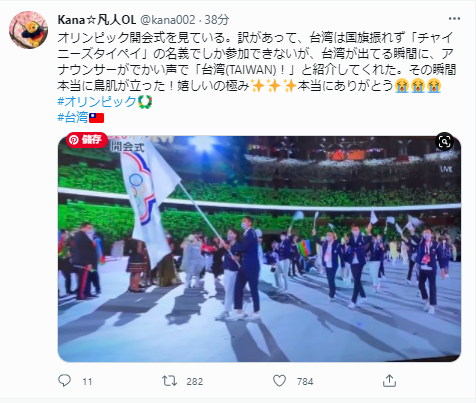Screen dimensions: 476x403
Task: Click the retweet arrows icon
Action: 169,381
